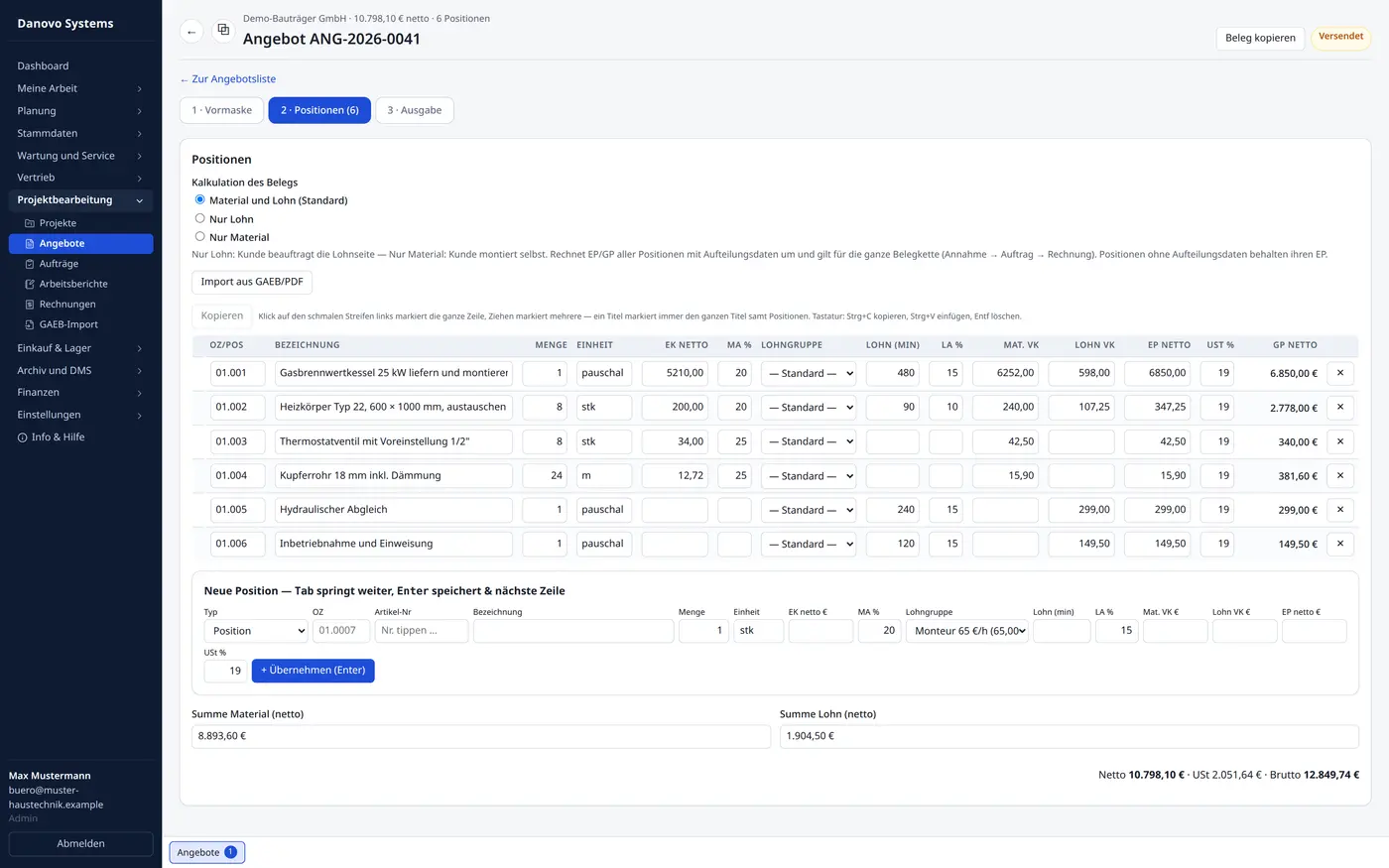Viewport: 1389px width, 868px height.
Task: Switch to the 1 · Vormaske tab
Action: [x=222, y=110]
